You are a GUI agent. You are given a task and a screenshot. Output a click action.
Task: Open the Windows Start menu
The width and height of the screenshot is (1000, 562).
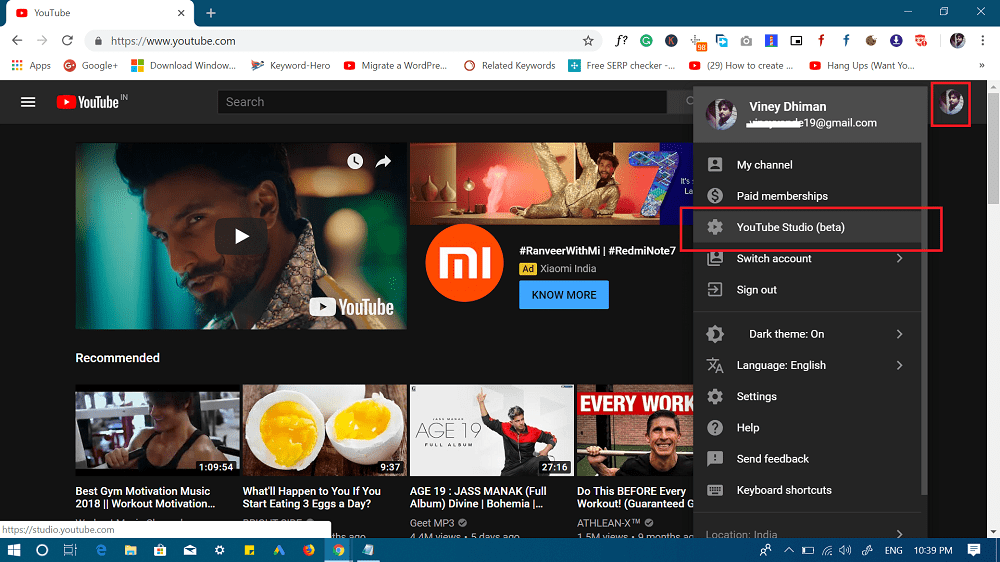click(x=13, y=550)
